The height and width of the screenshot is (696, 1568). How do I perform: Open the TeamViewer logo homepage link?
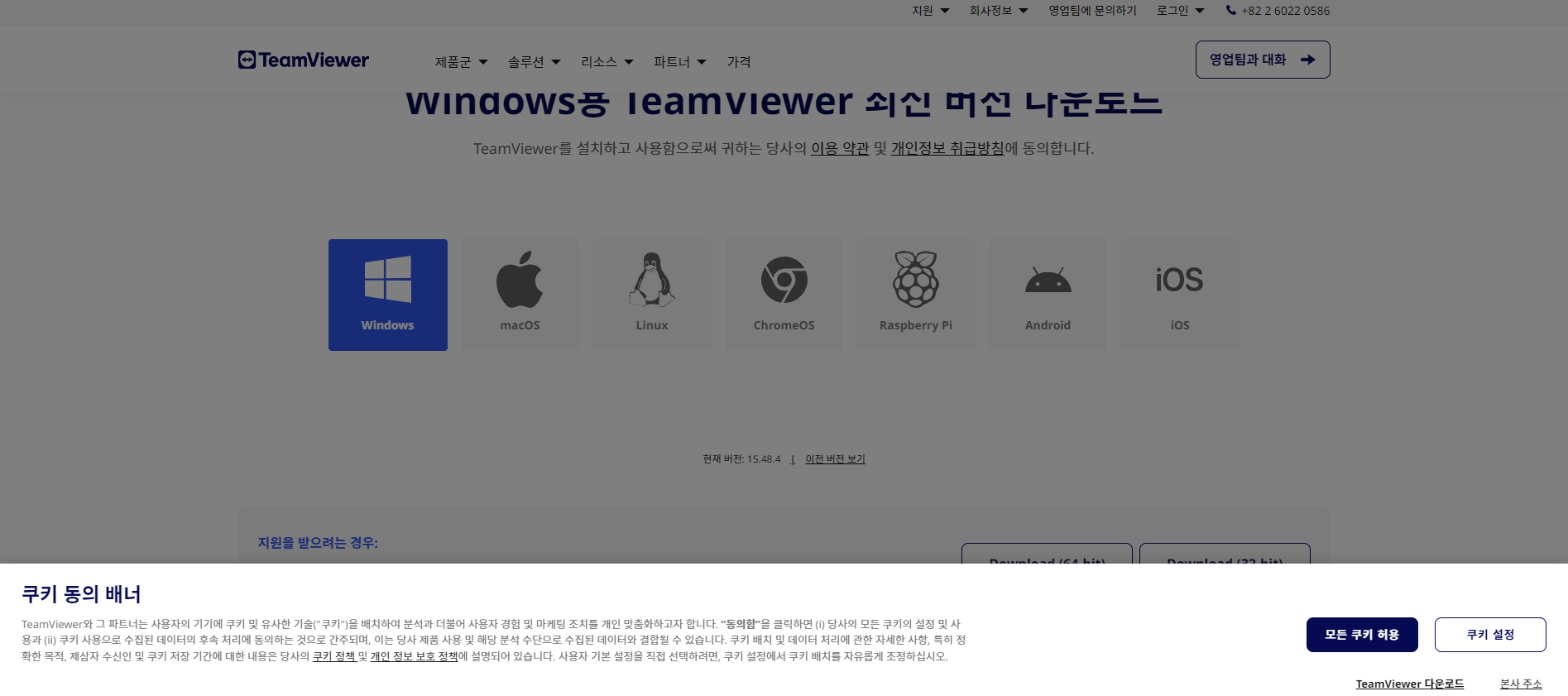pyautogui.click(x=304, y=60)
